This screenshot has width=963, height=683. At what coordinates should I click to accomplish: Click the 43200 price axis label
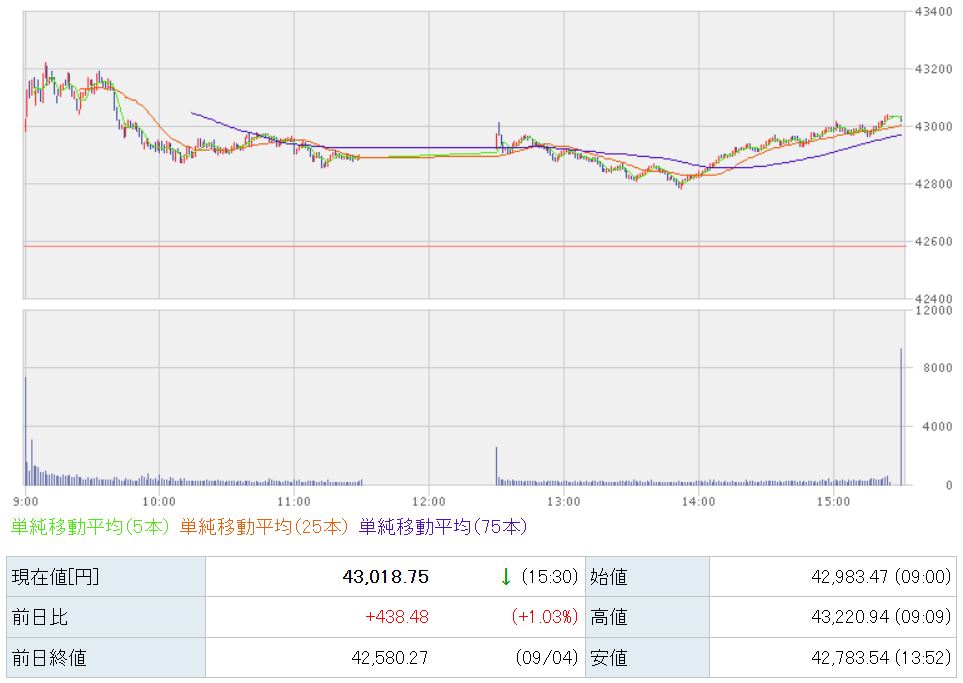point(934,69)
